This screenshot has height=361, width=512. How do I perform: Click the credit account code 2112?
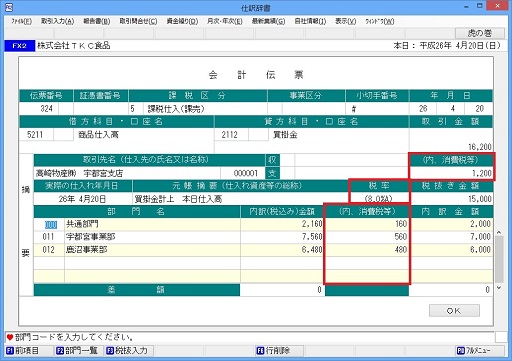click(230, 135)
